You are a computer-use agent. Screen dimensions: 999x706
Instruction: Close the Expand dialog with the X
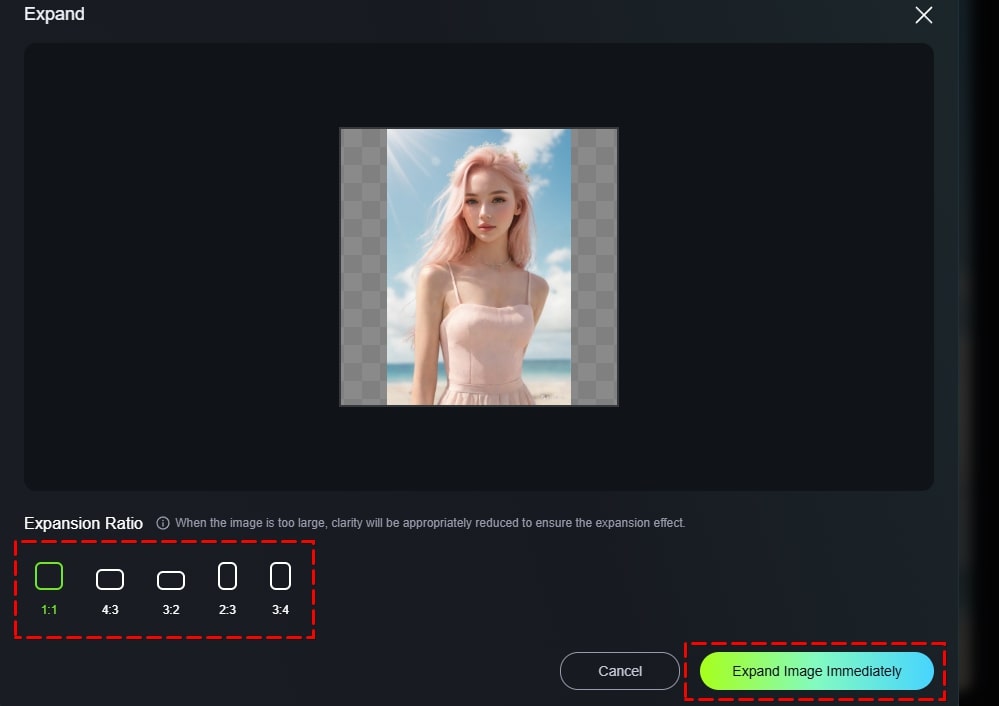point(923,15)
